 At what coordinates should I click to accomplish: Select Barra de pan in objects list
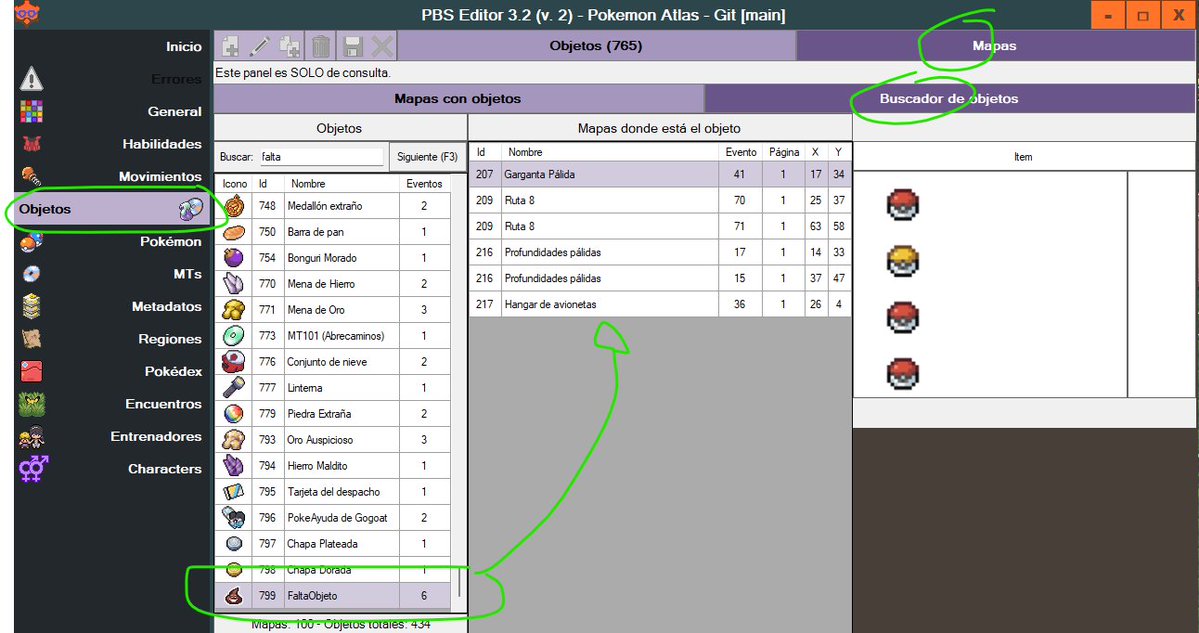click(333, 232)
